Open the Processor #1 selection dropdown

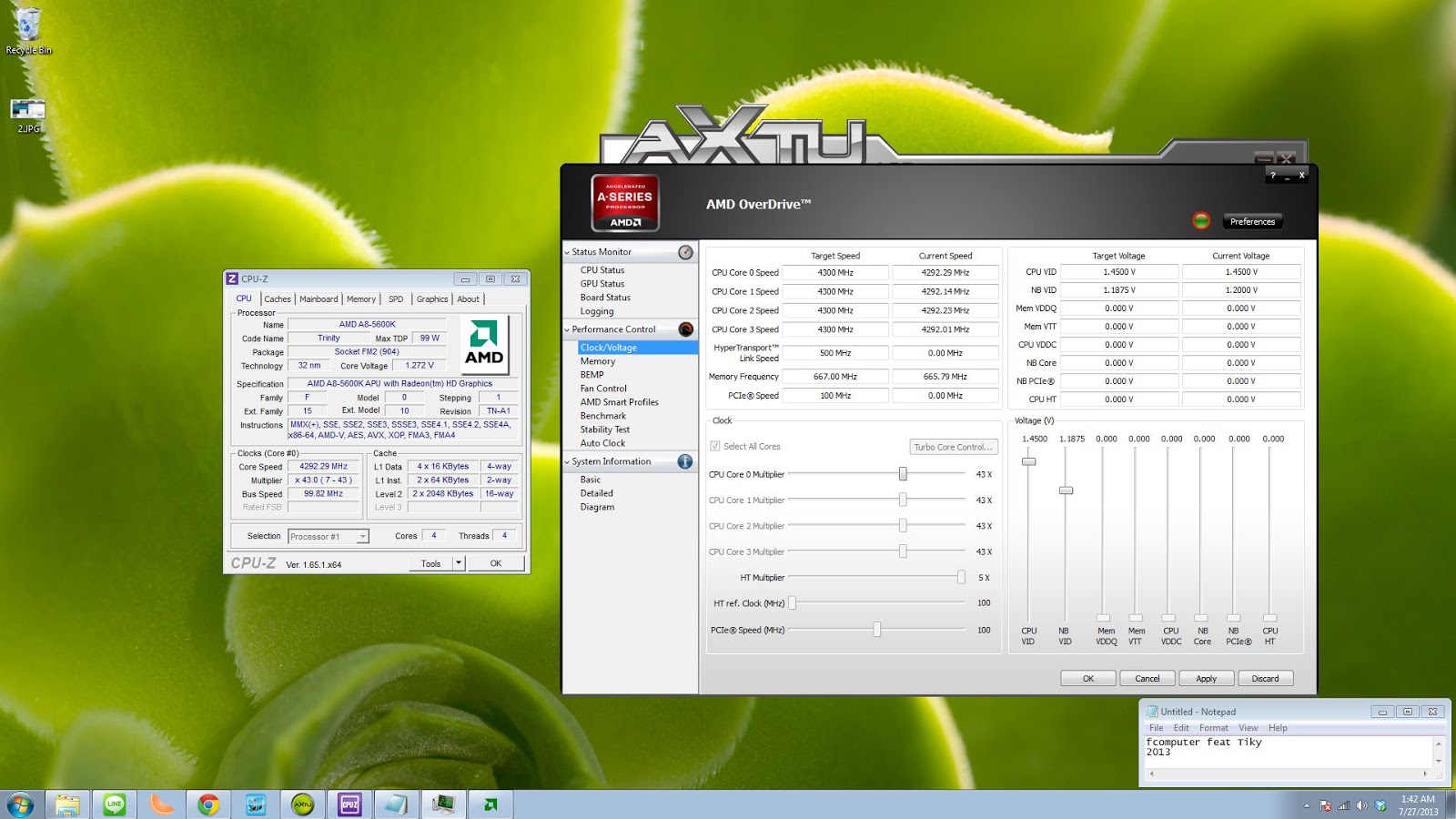coord(329,537)
